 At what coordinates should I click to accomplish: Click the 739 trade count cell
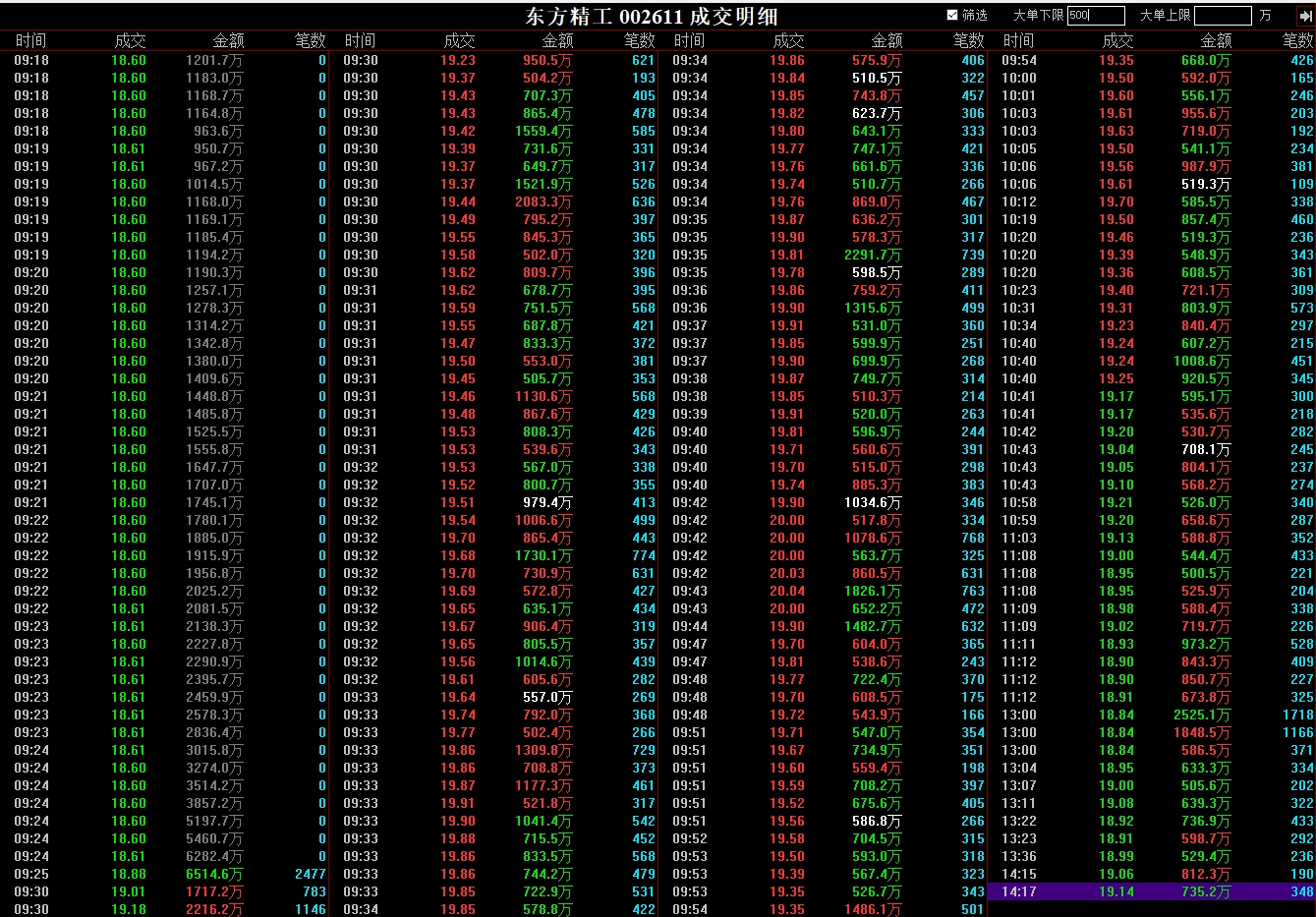973,255
